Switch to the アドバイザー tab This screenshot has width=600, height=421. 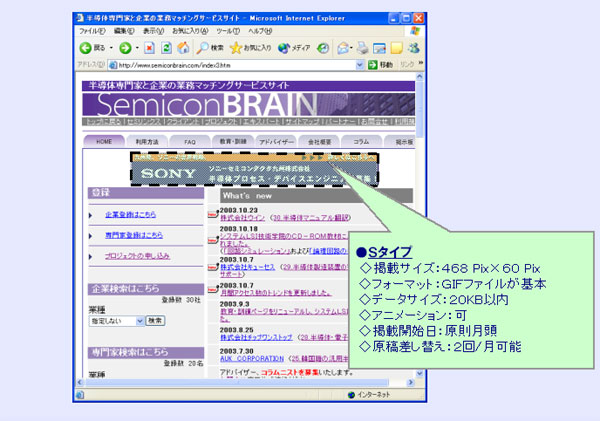point(276,141)
